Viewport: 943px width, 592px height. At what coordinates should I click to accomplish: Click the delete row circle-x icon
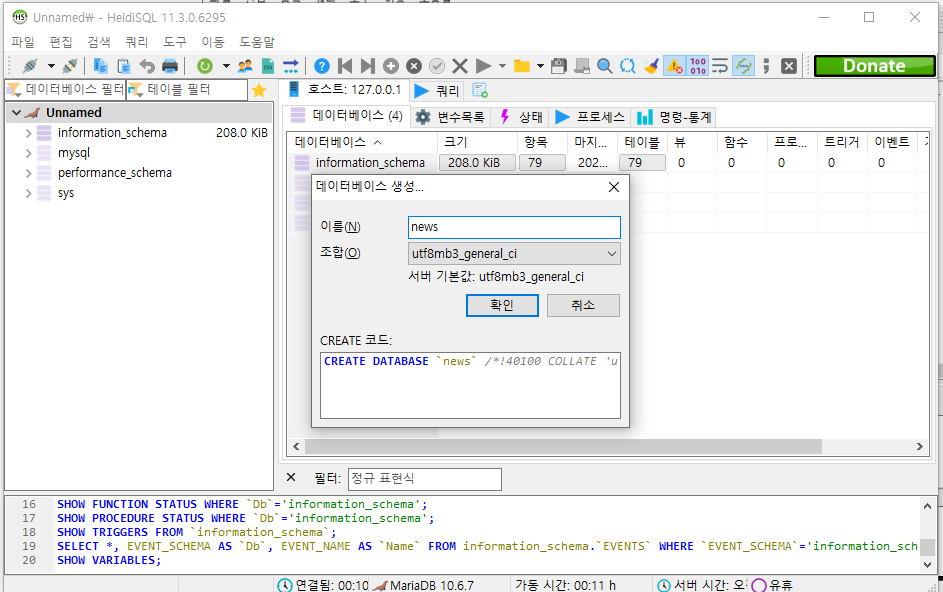click(414, 66)
